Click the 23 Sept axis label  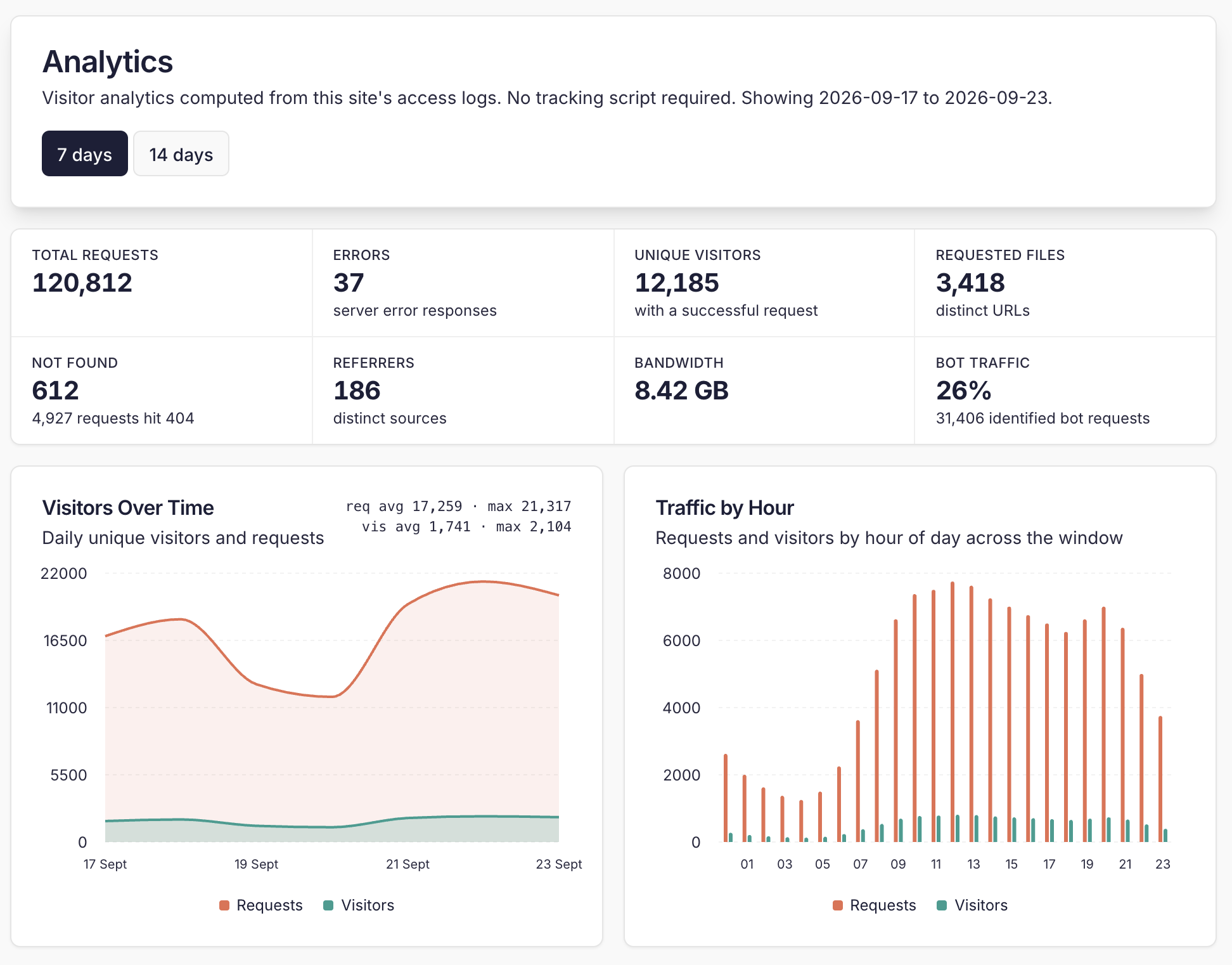[x=559, y=864]
